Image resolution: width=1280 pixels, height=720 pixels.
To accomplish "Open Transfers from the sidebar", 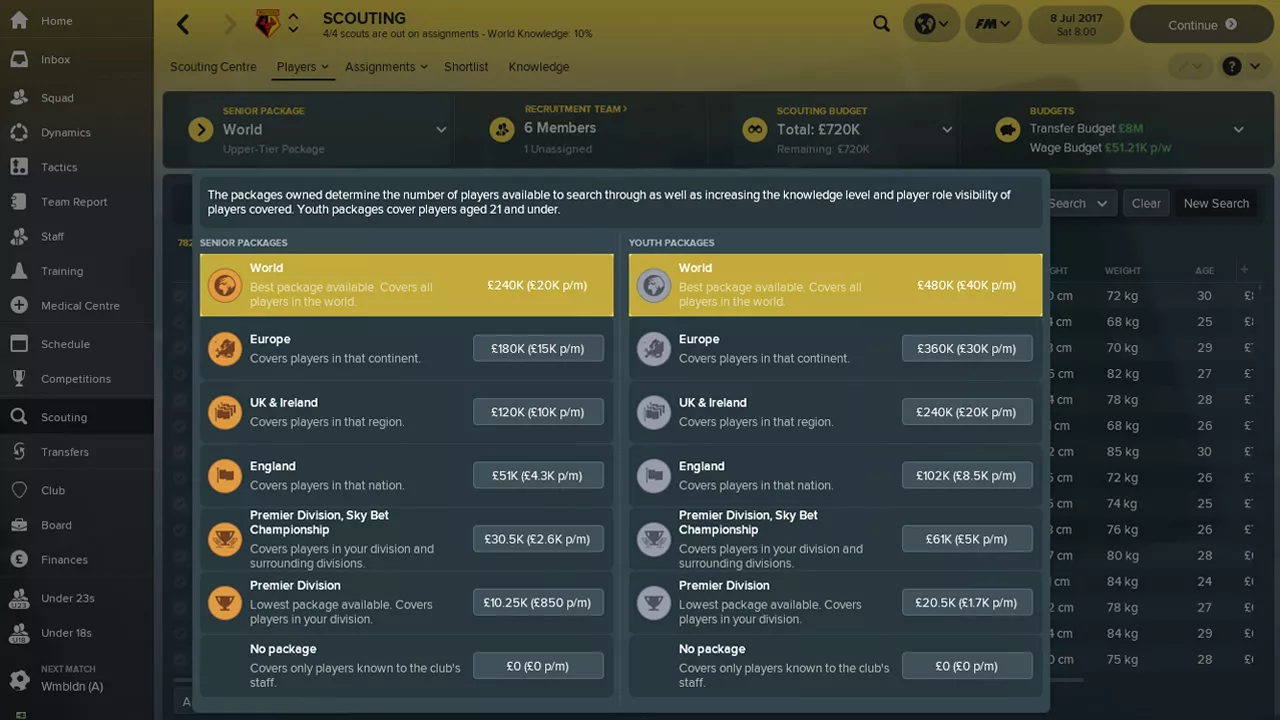I will (64, 452).
